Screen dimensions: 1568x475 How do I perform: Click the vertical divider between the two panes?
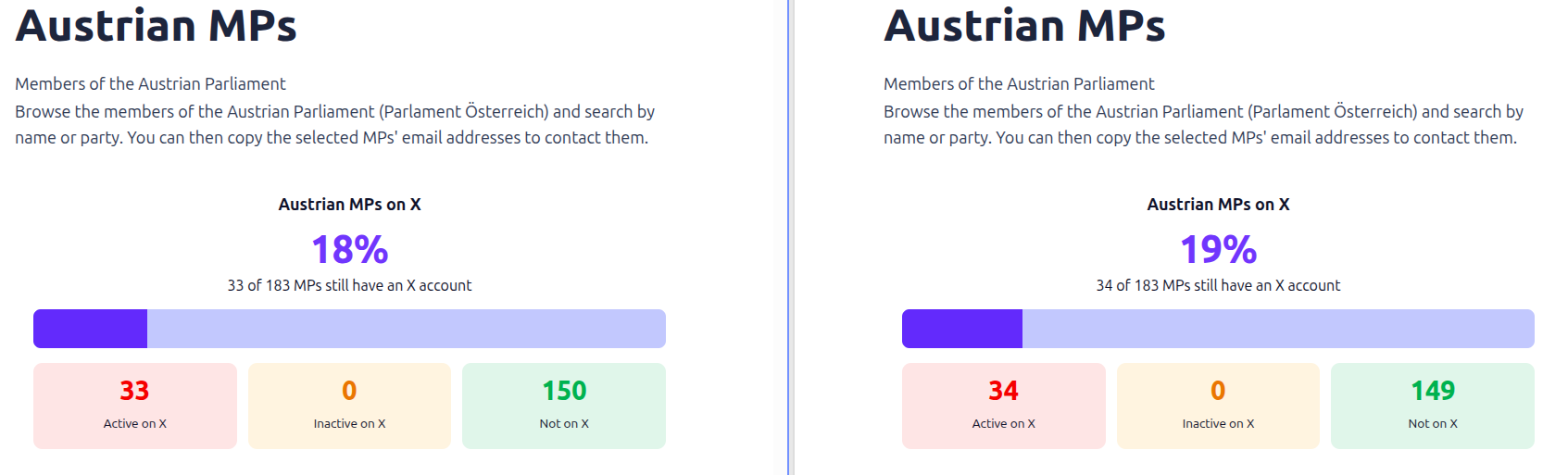788,237
